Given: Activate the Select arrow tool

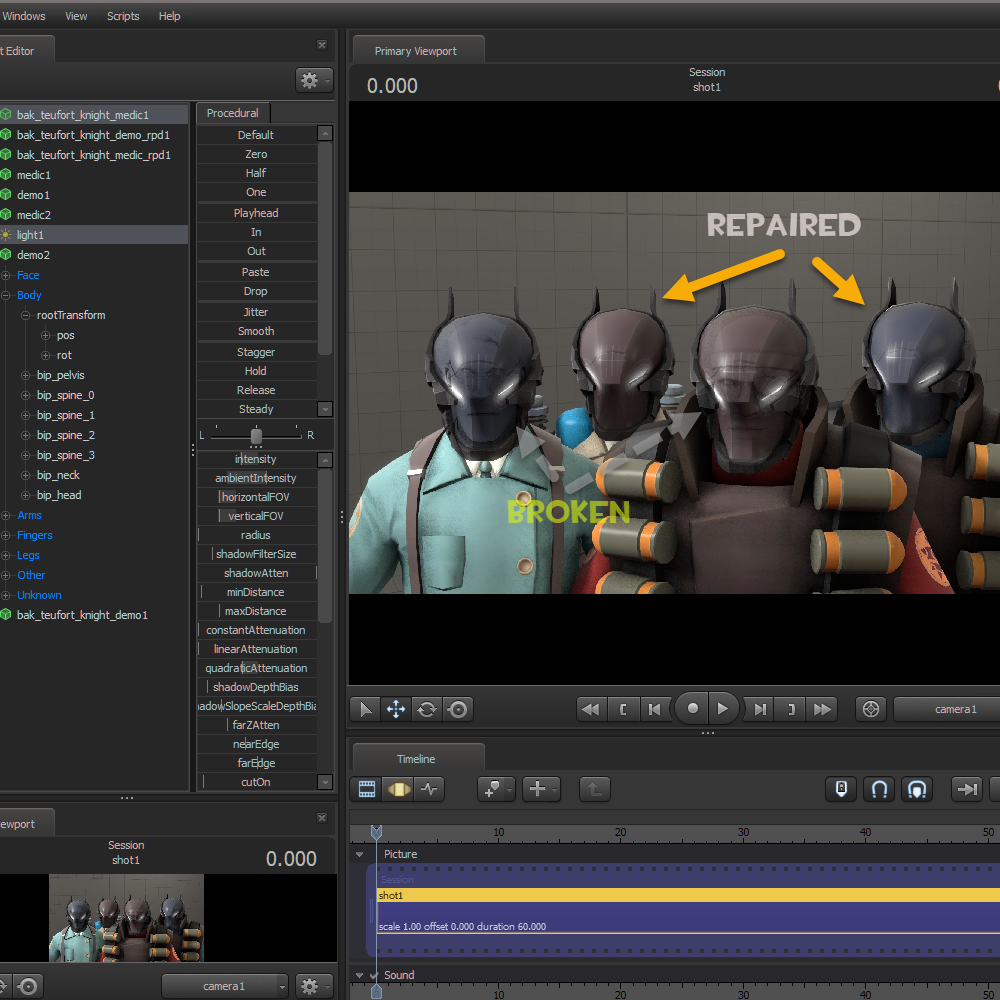Looking at the screenshot, I should [365, 709].
